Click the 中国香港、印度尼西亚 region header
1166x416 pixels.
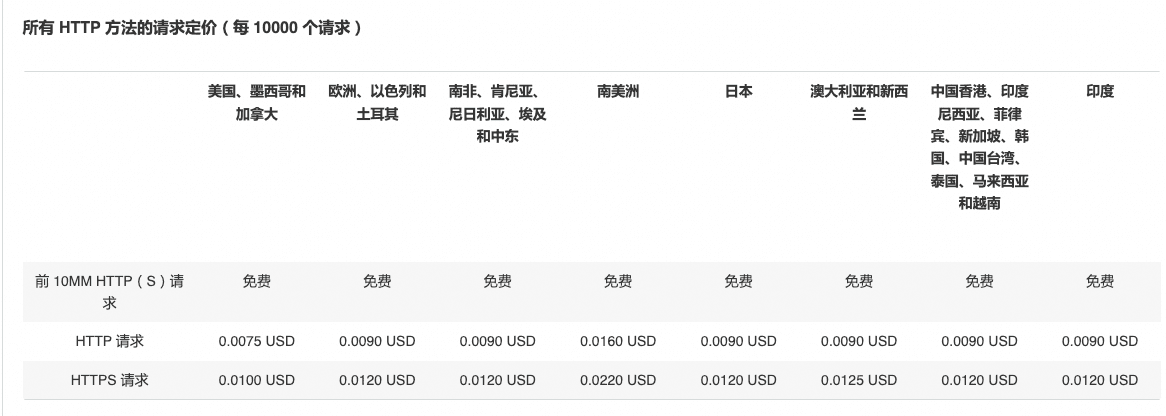tap(979, 147)
